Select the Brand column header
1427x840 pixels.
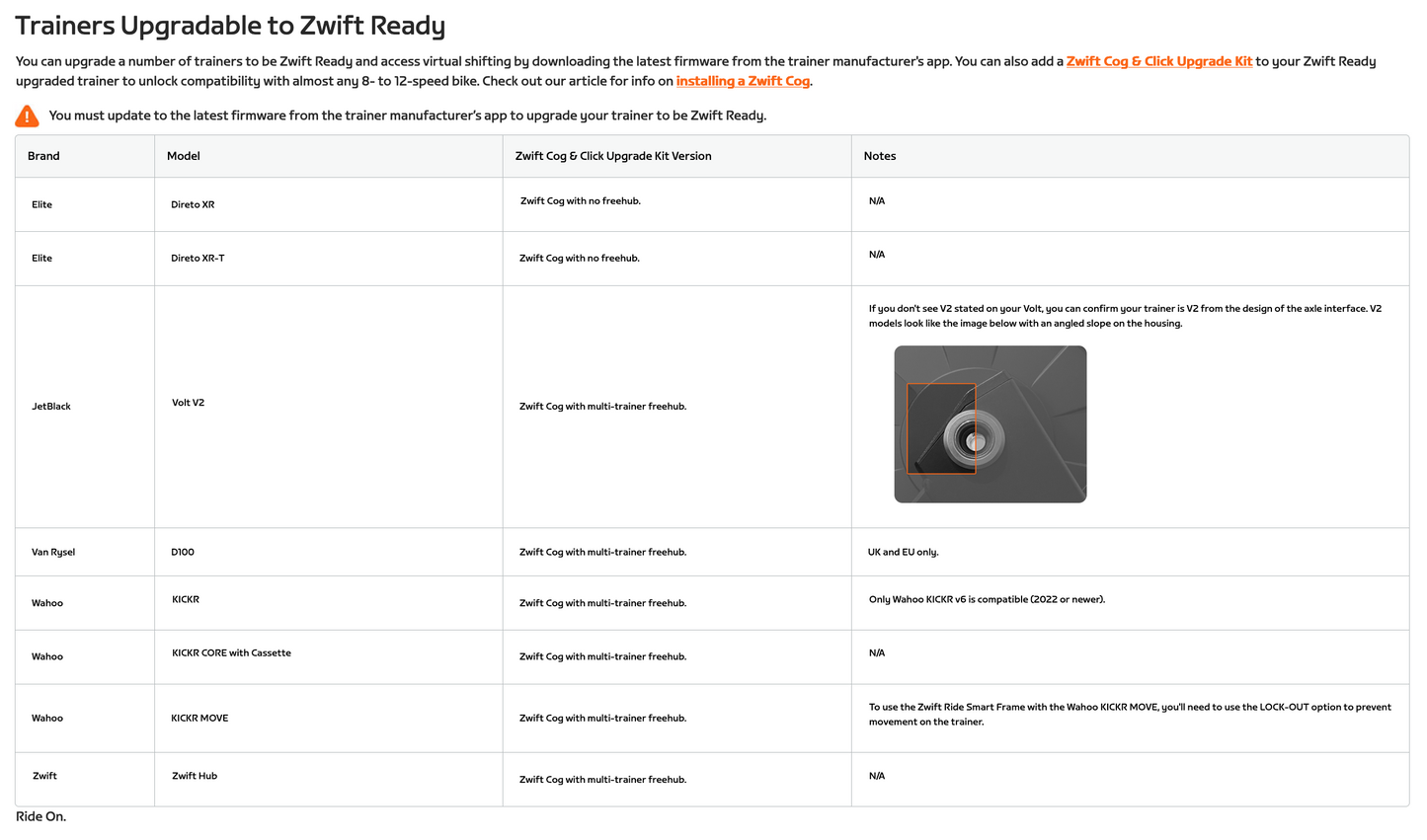43,156
